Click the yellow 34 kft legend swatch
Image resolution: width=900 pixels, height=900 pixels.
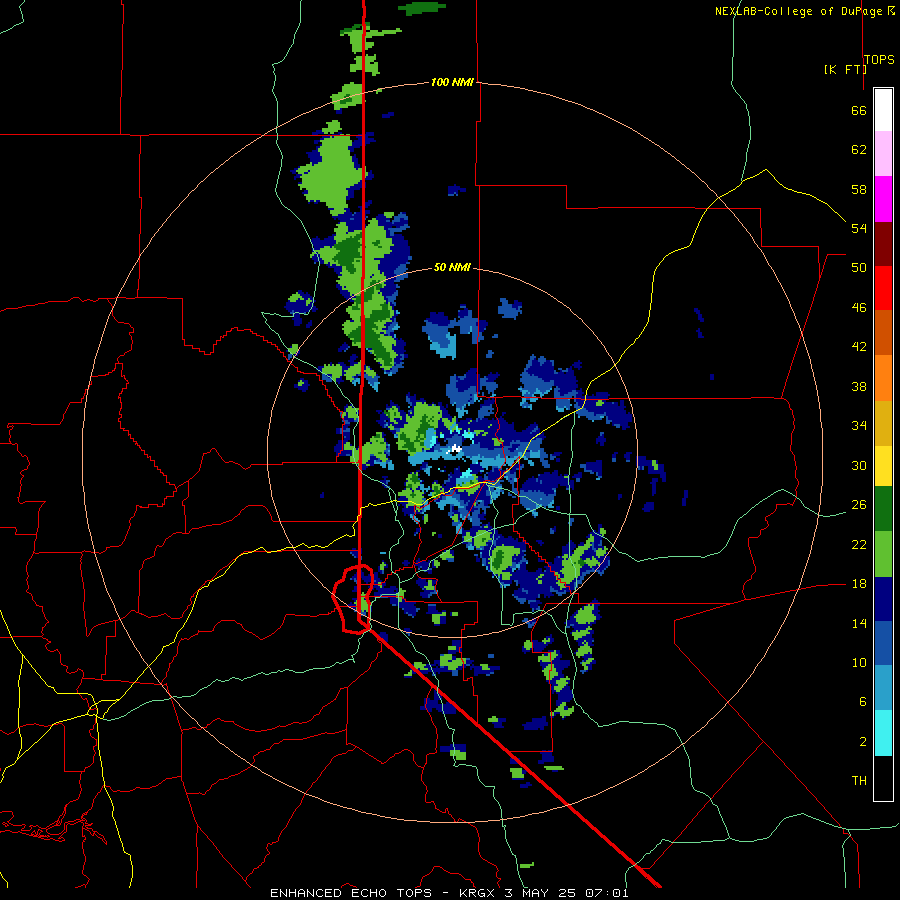pyautogui.click(x=883, y=465)
